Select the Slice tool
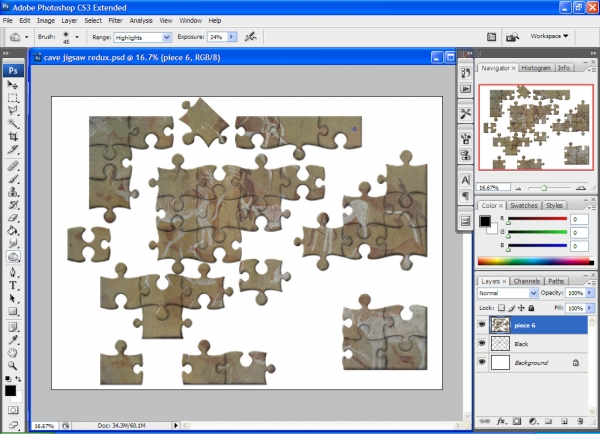Viewport: 600px width, 434px height. (x=13, y=150)
